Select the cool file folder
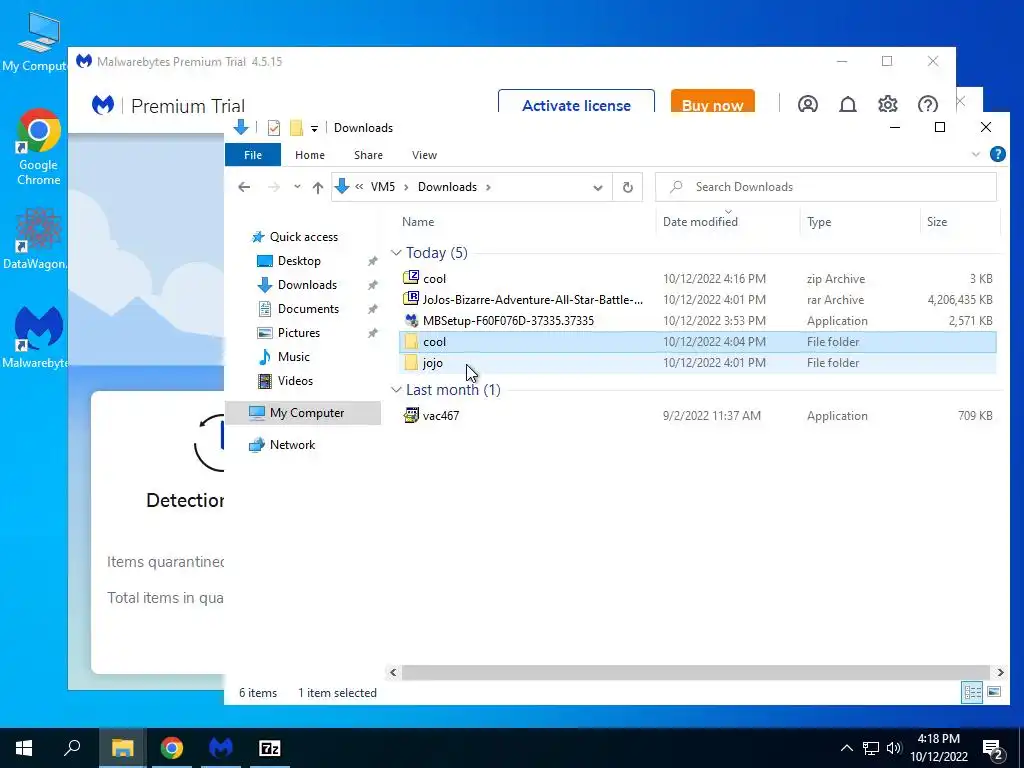The image size is (1024, 768). click(x=697, y=342)
